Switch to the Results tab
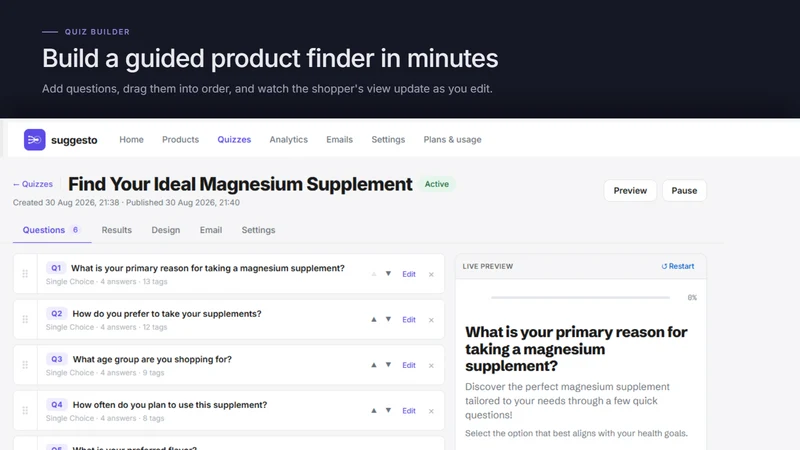This screenshot has height=450, width=800. [x=116, y=230]
